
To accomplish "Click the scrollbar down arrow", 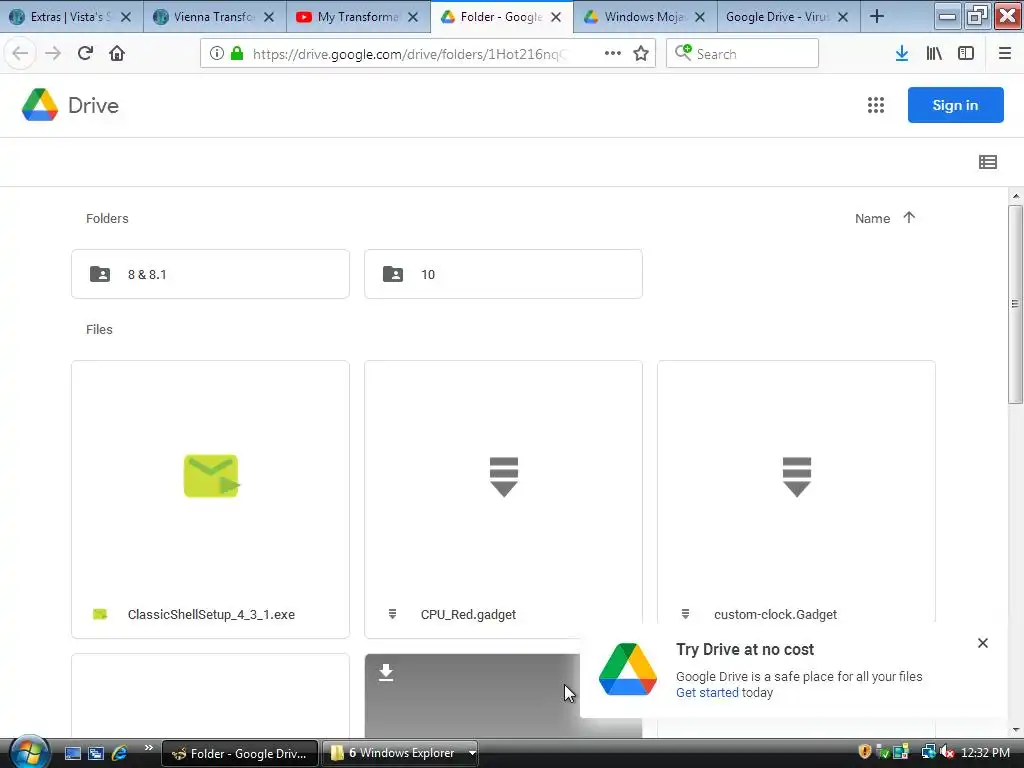I will 1015,730.
